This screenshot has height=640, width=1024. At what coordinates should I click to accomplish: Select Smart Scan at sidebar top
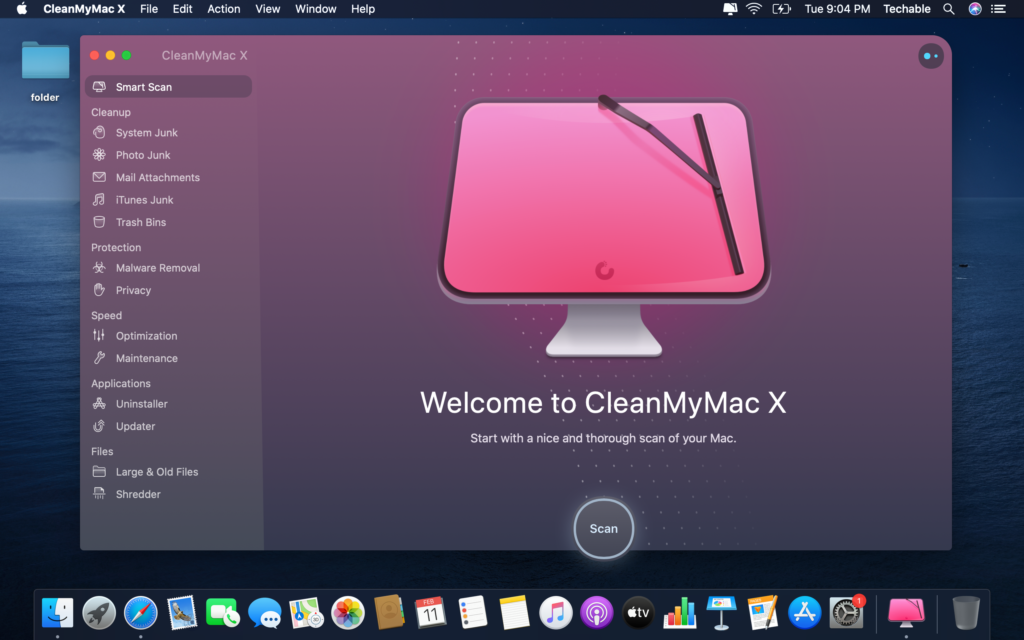(143, 87)
